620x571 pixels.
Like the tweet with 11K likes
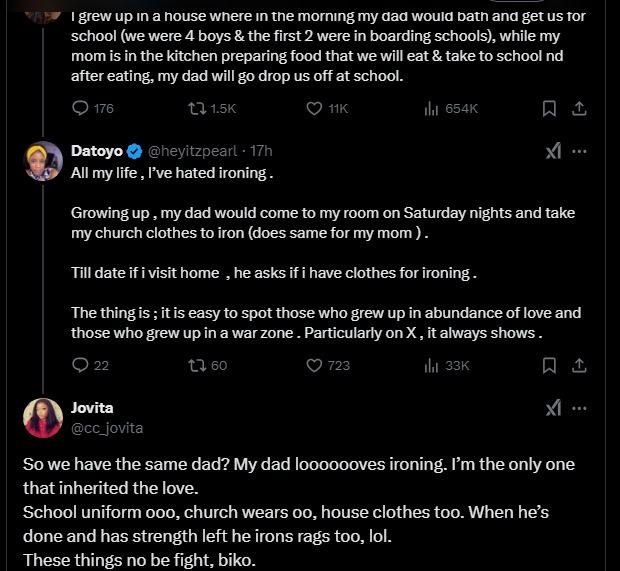314,108
